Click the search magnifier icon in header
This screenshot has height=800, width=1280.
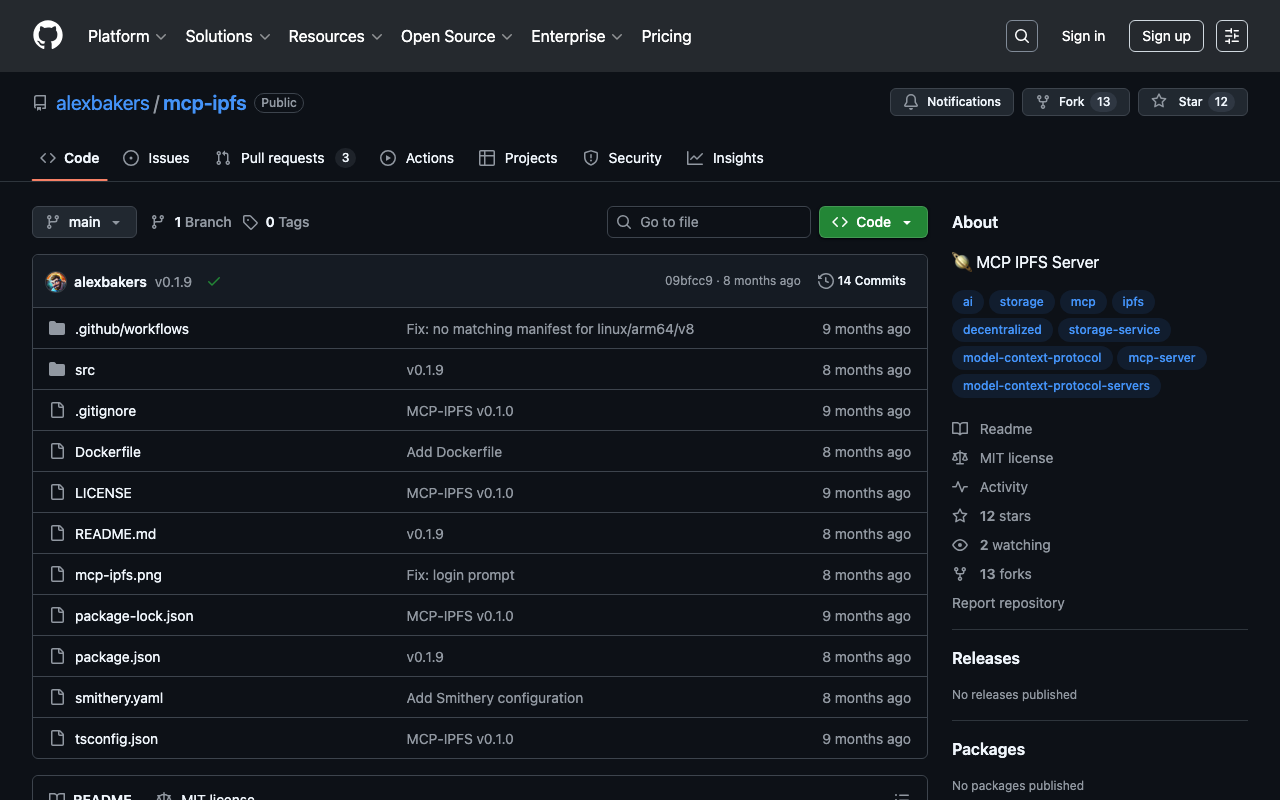click(1021, 36)
